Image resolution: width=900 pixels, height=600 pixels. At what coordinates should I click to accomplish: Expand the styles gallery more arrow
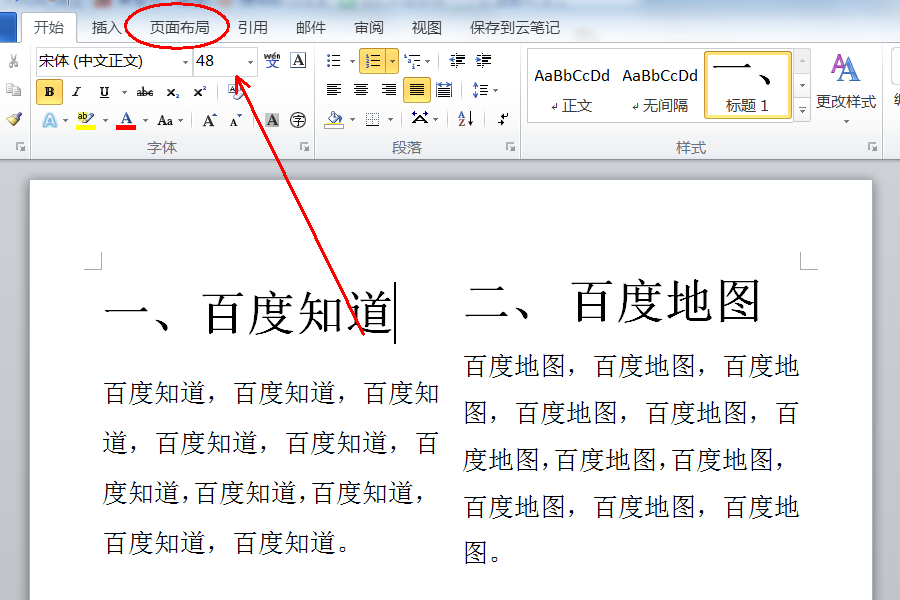802,110
